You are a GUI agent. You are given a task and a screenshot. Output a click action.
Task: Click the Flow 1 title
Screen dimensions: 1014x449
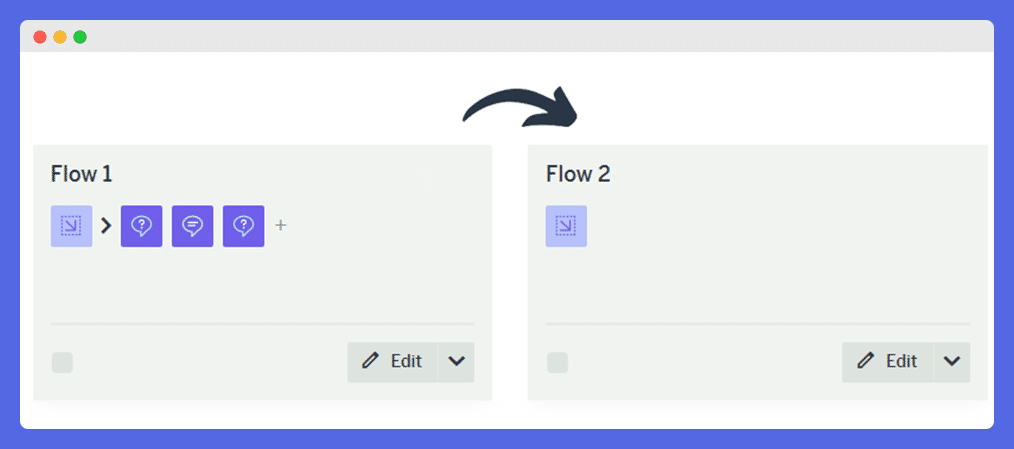click(x=81, y=174)
